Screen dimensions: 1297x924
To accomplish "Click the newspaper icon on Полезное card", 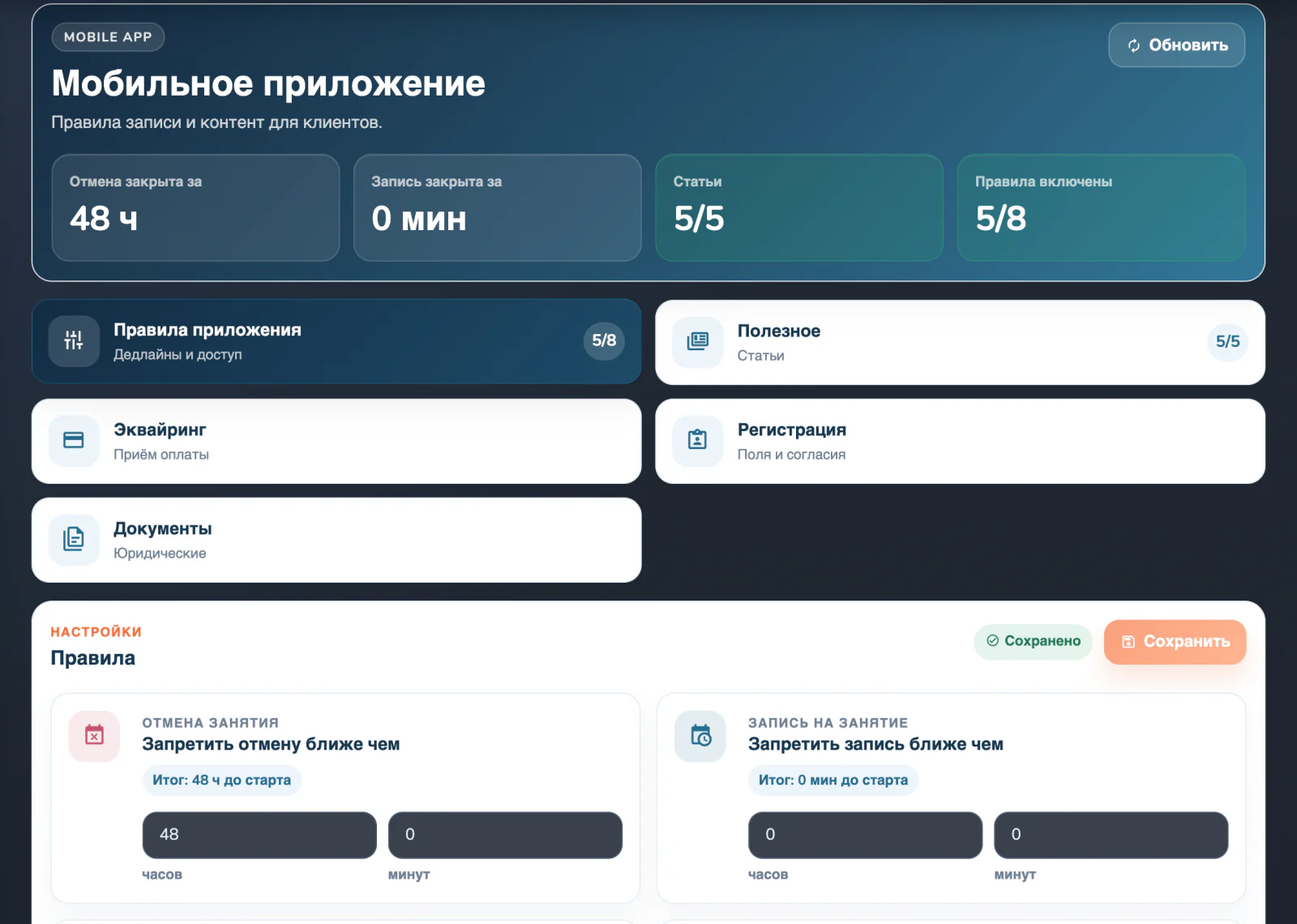I will (x=698, y=341).
